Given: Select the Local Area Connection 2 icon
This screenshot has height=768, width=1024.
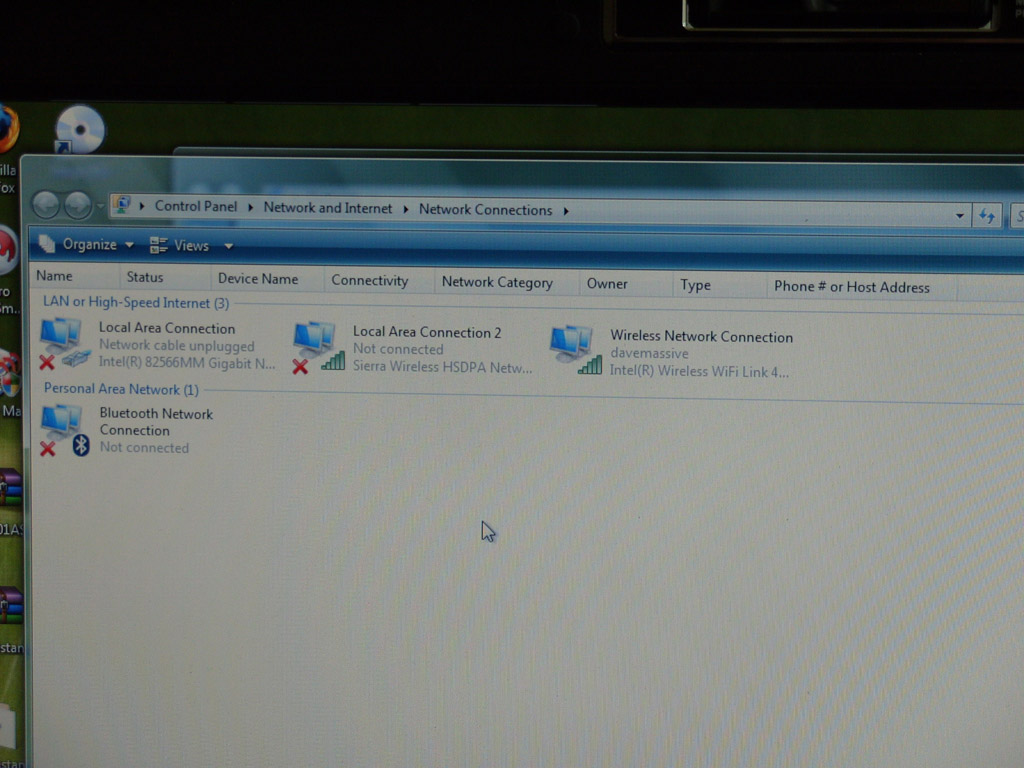Looking at the screenshot, I should [318, 347].
